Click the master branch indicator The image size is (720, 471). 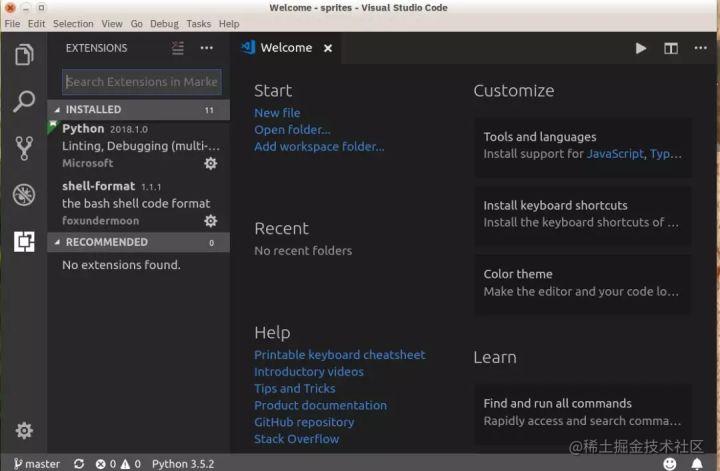(x=37, y=464)
